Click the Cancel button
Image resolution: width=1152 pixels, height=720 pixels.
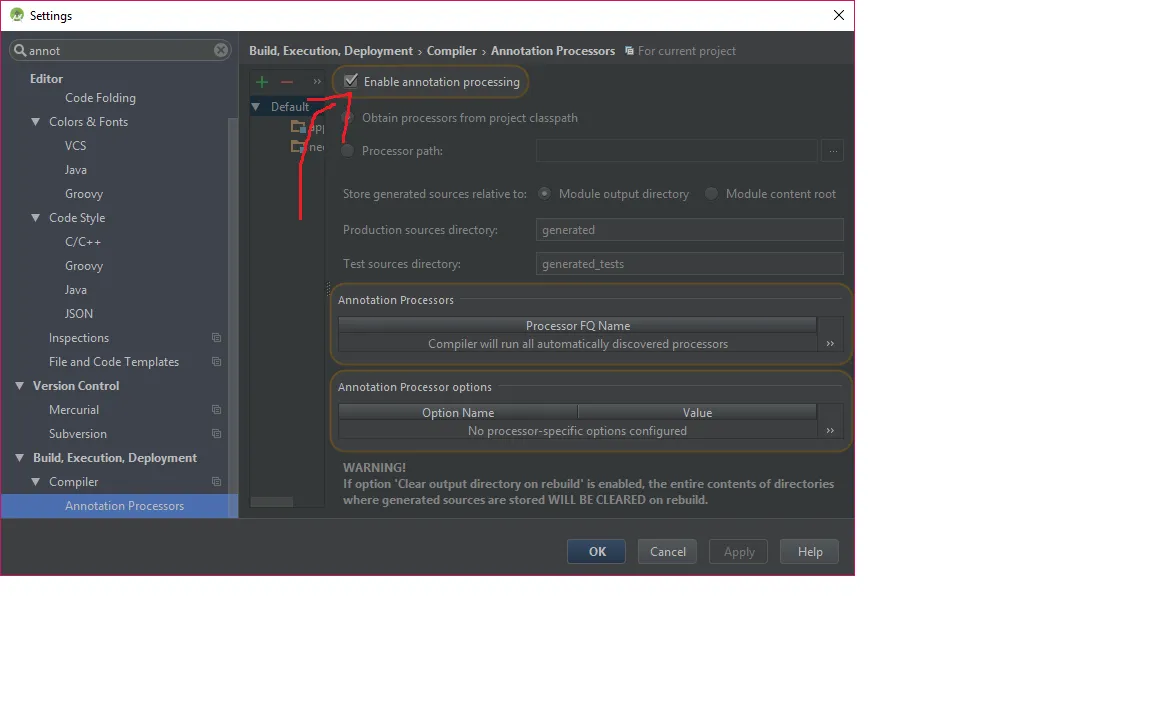click(667, 552)
